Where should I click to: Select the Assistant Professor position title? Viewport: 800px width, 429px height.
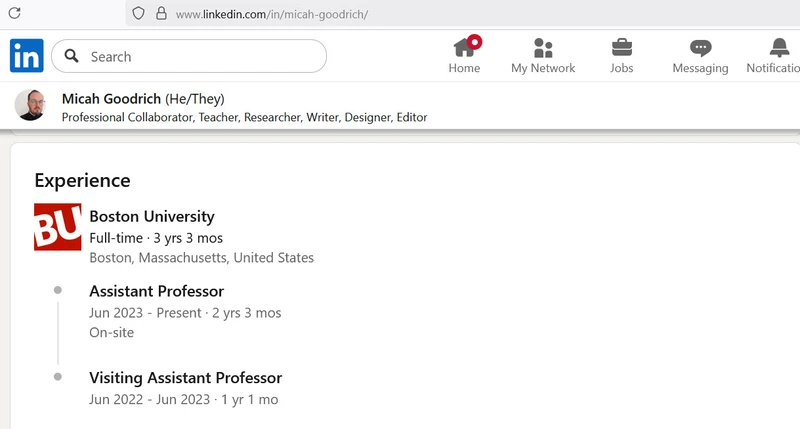pos(156,291)
